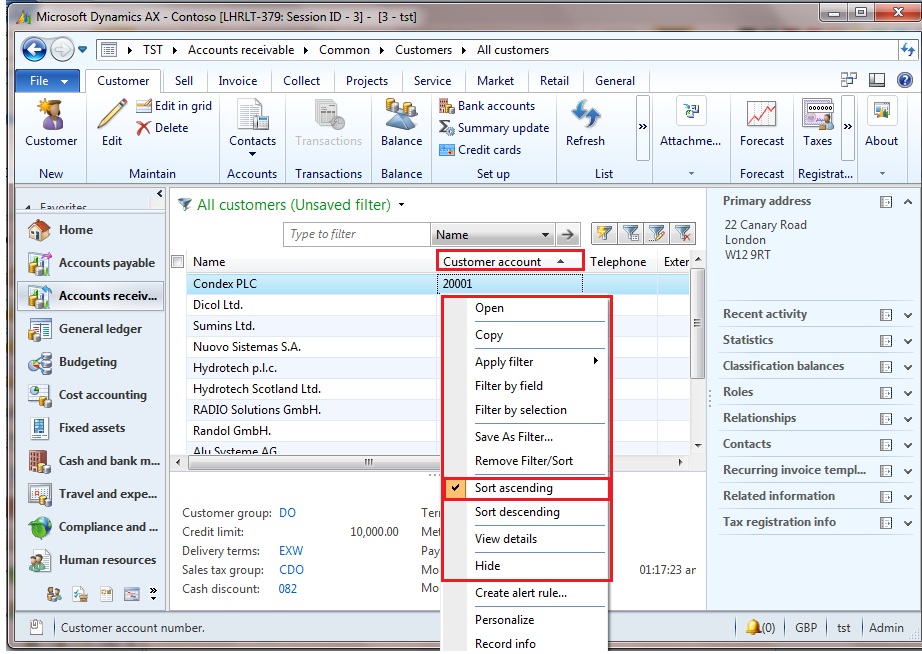
Task: Switch to the Invoice ribbon tab
Action: tap(238, 81)
